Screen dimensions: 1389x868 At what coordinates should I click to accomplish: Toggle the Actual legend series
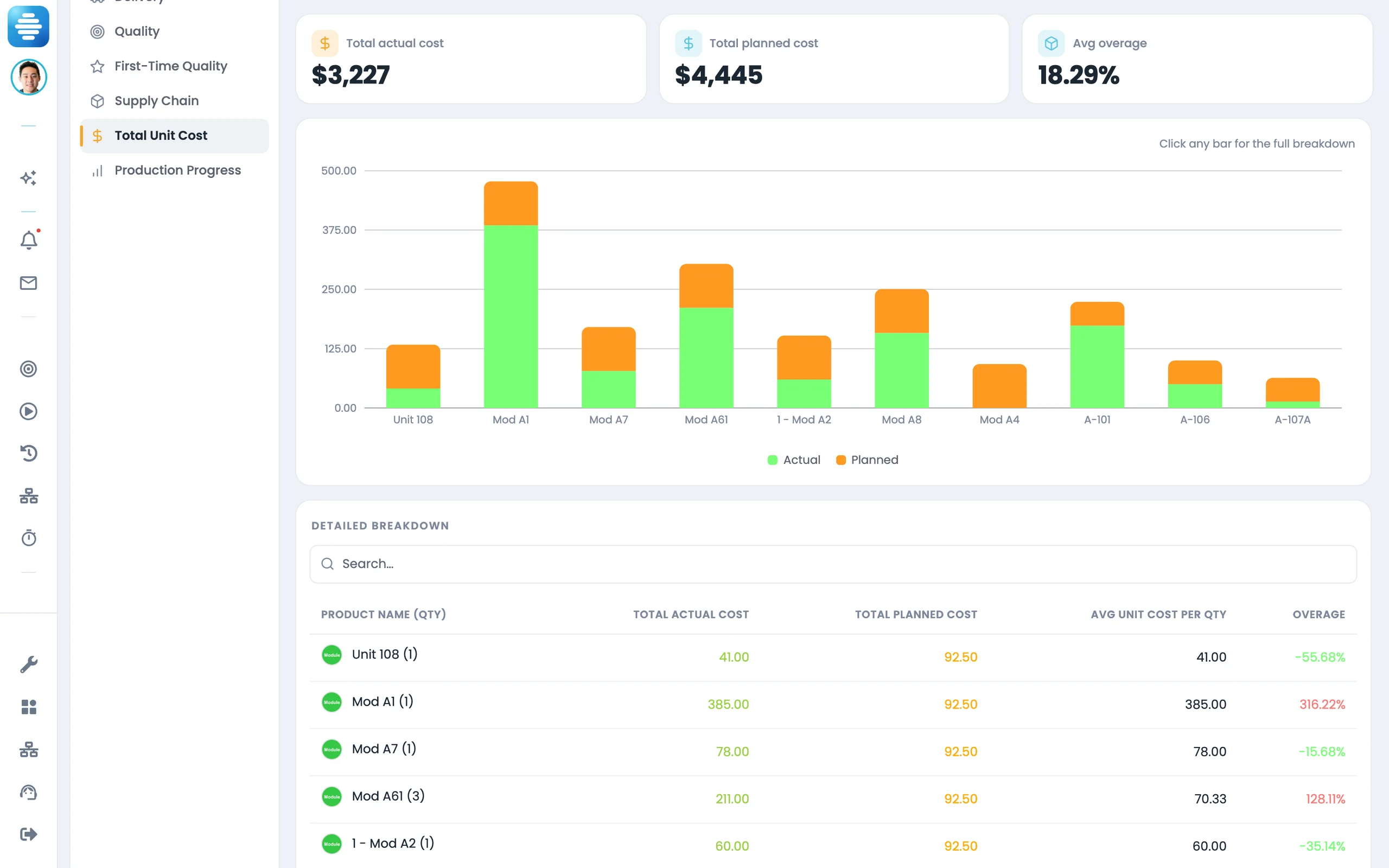pos(794,460)
